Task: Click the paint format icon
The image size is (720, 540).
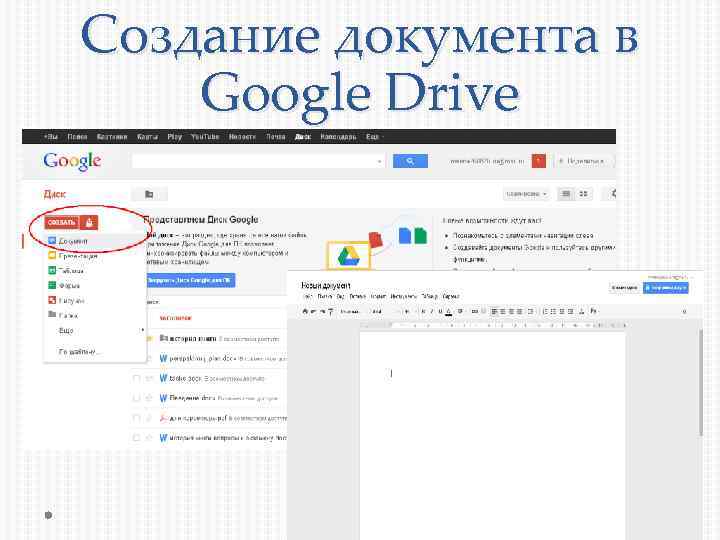Action: [x=330, y=311]
